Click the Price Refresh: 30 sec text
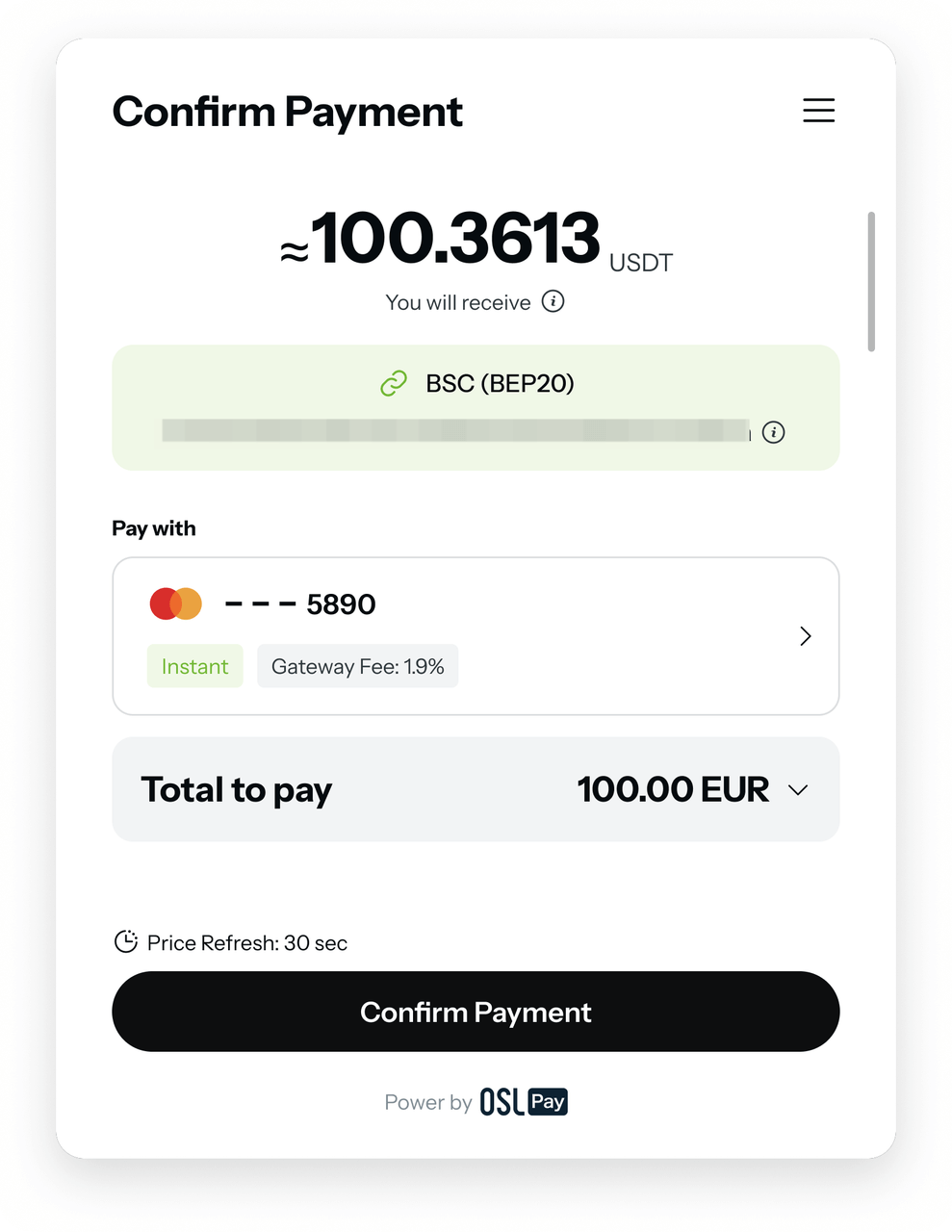Screen dimensions: 952x1232 (247, 942)
